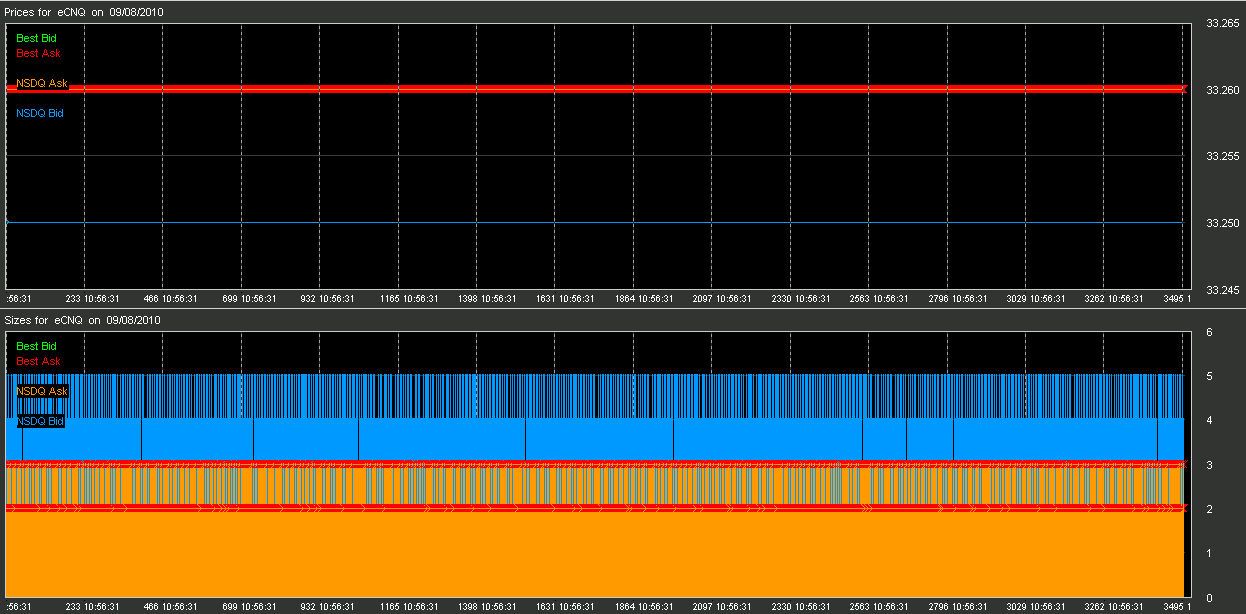
Task: Click 33.260 on the price axis
Action: (1223, 90)
